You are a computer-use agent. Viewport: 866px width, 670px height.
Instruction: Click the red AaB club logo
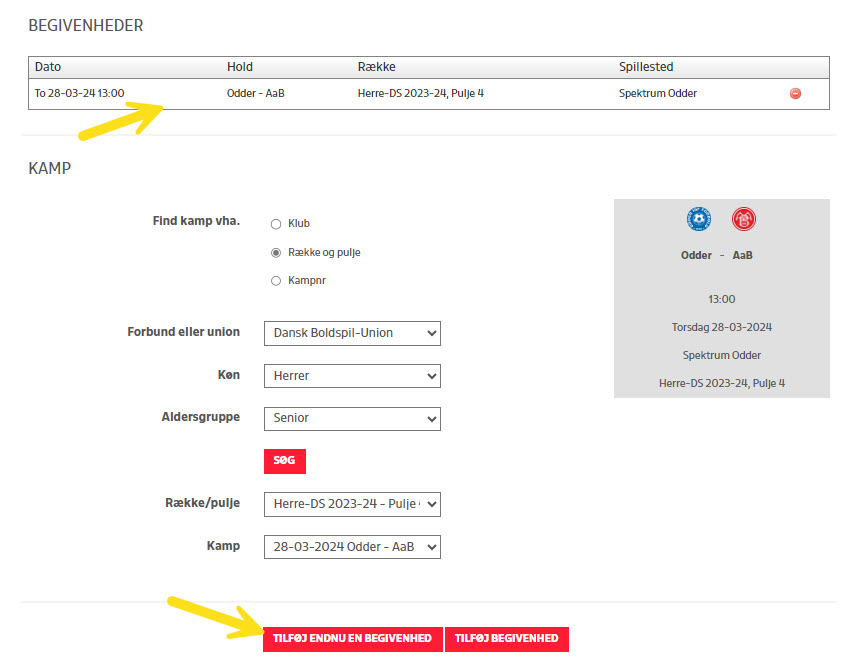pos(743,219)
